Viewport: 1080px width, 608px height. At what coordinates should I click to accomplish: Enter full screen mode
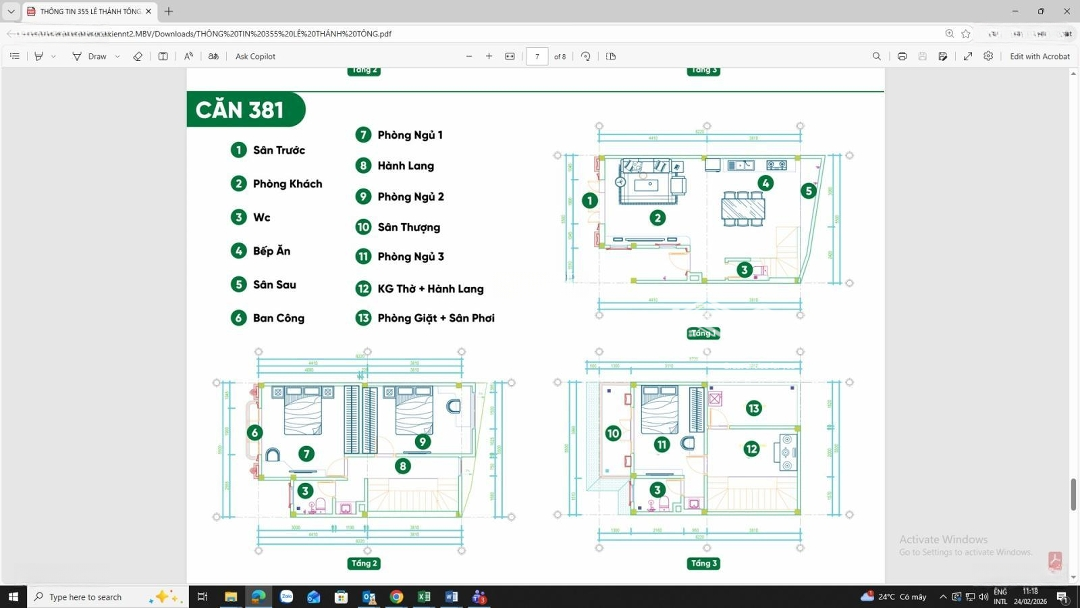coord(968,57)
